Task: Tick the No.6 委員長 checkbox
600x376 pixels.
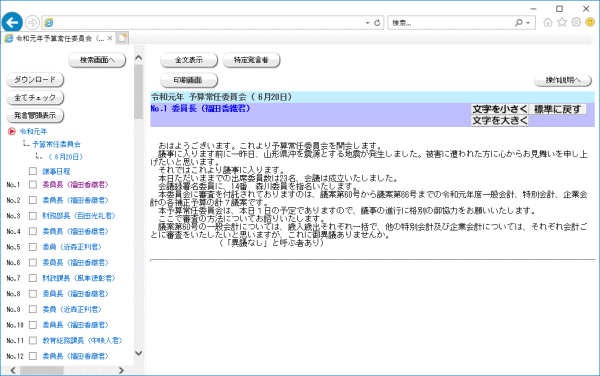Action: coord(33,262)
